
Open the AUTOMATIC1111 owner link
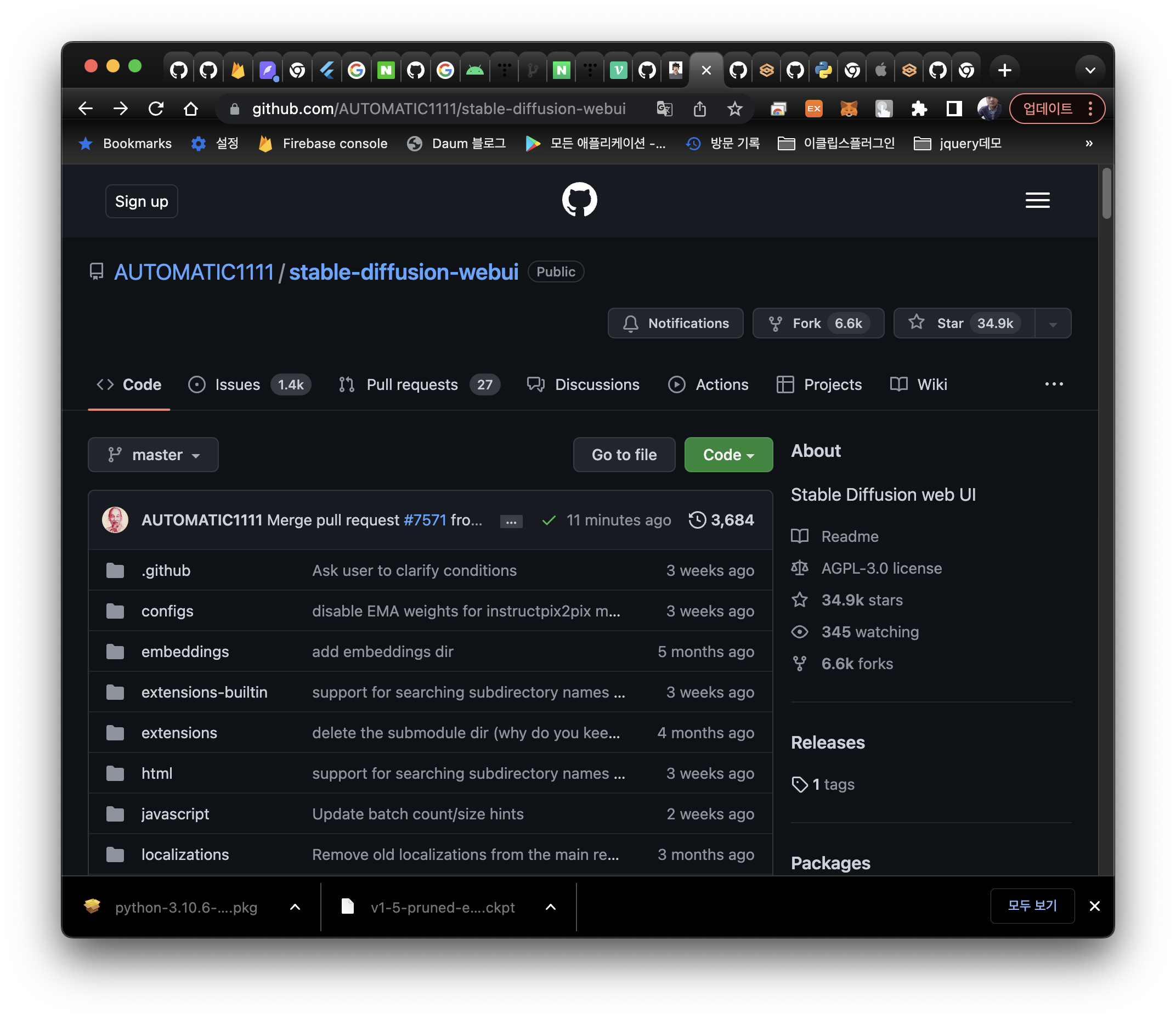point(194,273)
